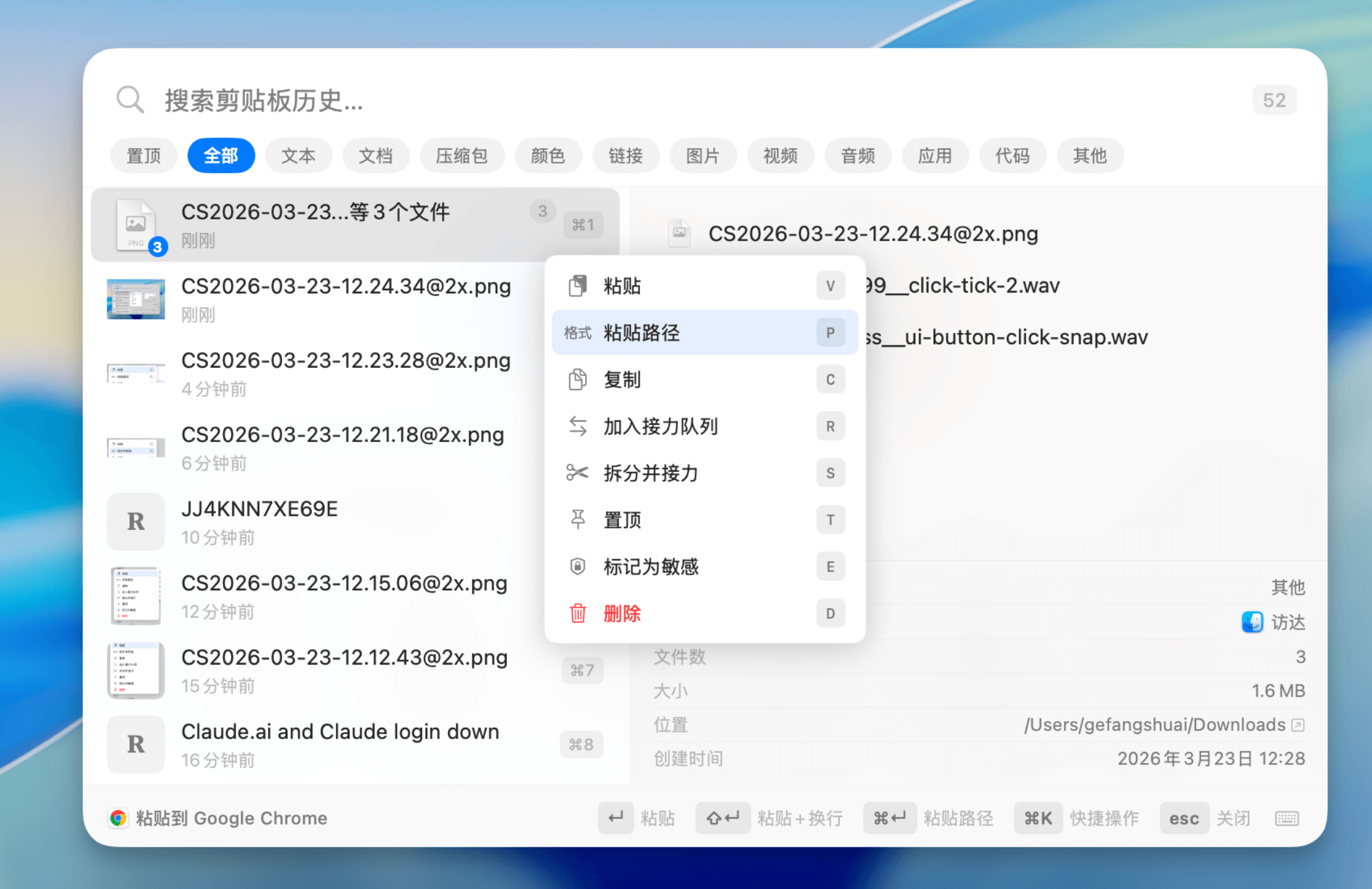Viewport: 1372px width, 889px height.
Task: Click the R icon beside JJ4KNN7XE69E
Action: click(x=136, y=521)
